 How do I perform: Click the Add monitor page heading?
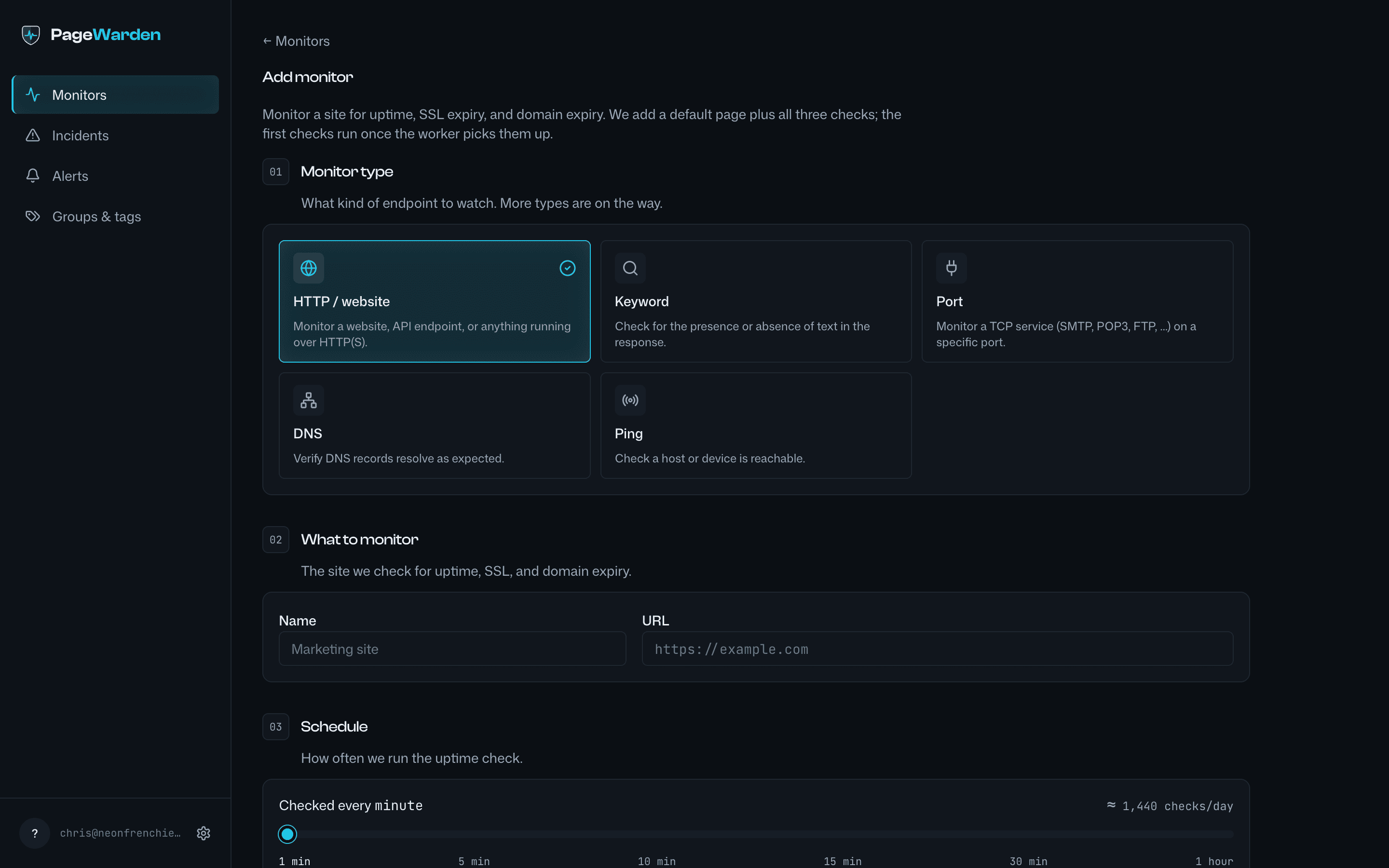[308, 77]
